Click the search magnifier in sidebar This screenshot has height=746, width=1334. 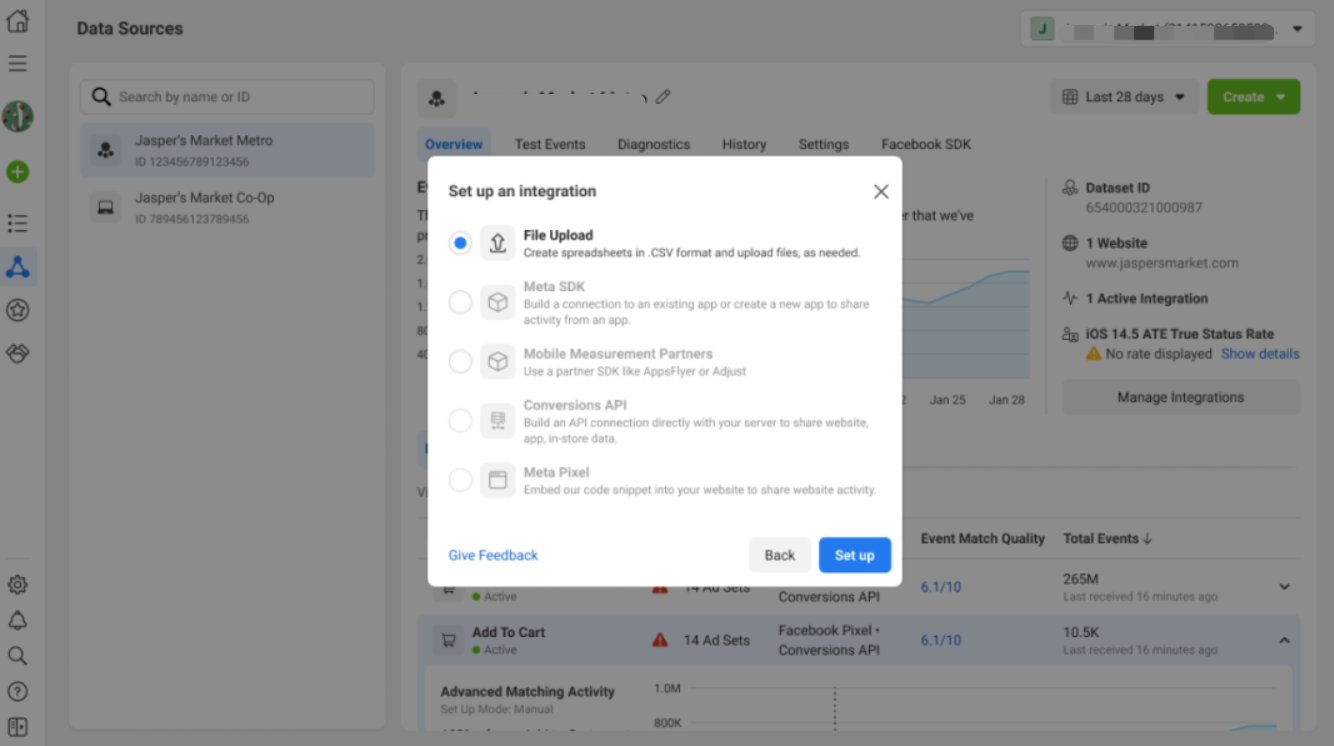point(18,656)
